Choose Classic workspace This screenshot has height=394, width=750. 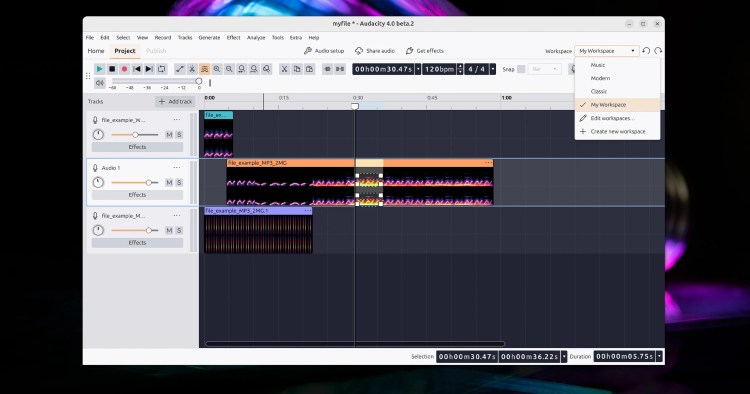point(618,91)
